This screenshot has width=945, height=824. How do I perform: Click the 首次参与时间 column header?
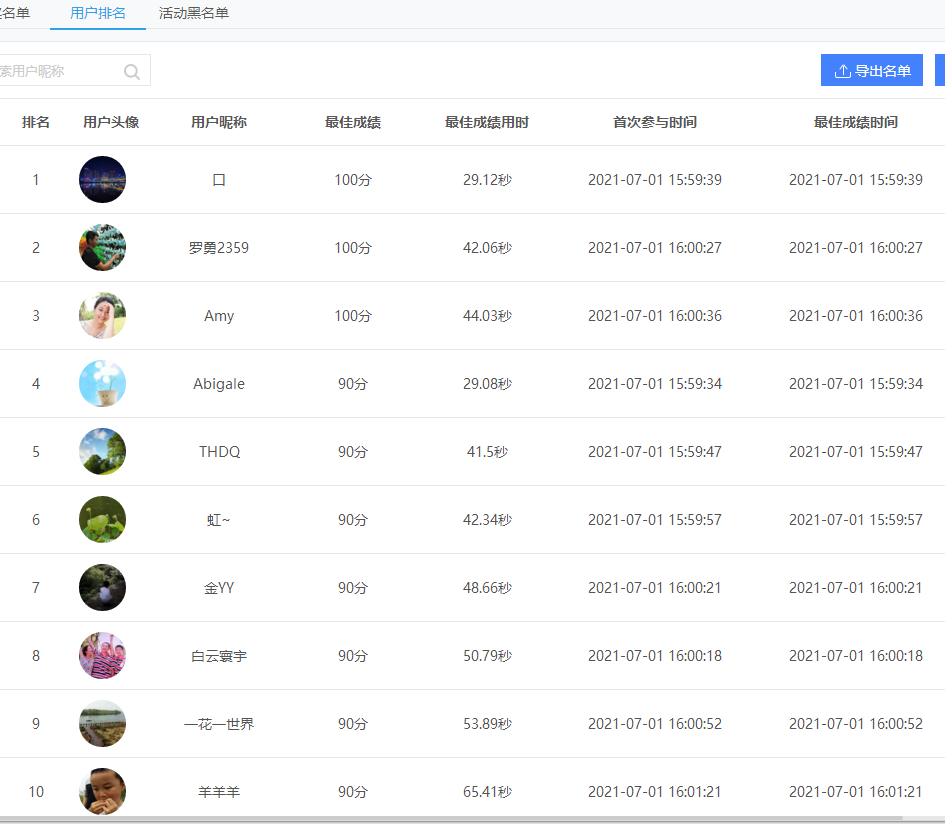coord(655,122)
